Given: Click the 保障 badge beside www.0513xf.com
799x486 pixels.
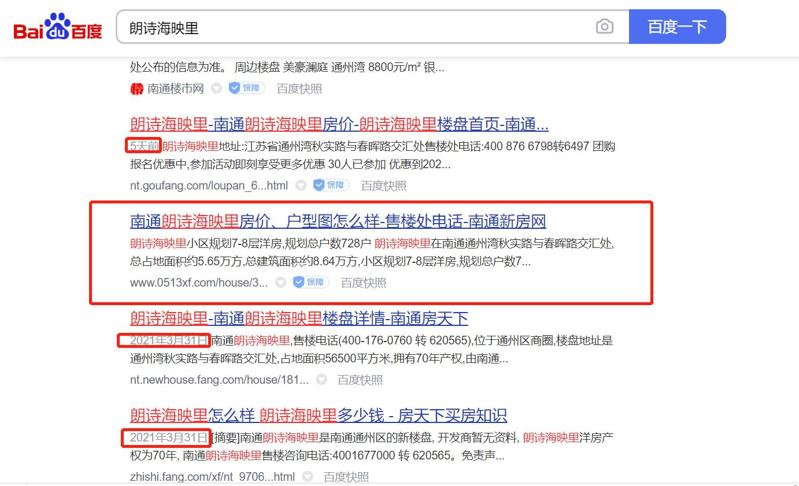Looking at the screenshot, I should pyautogui.click(x=310, y=282).
